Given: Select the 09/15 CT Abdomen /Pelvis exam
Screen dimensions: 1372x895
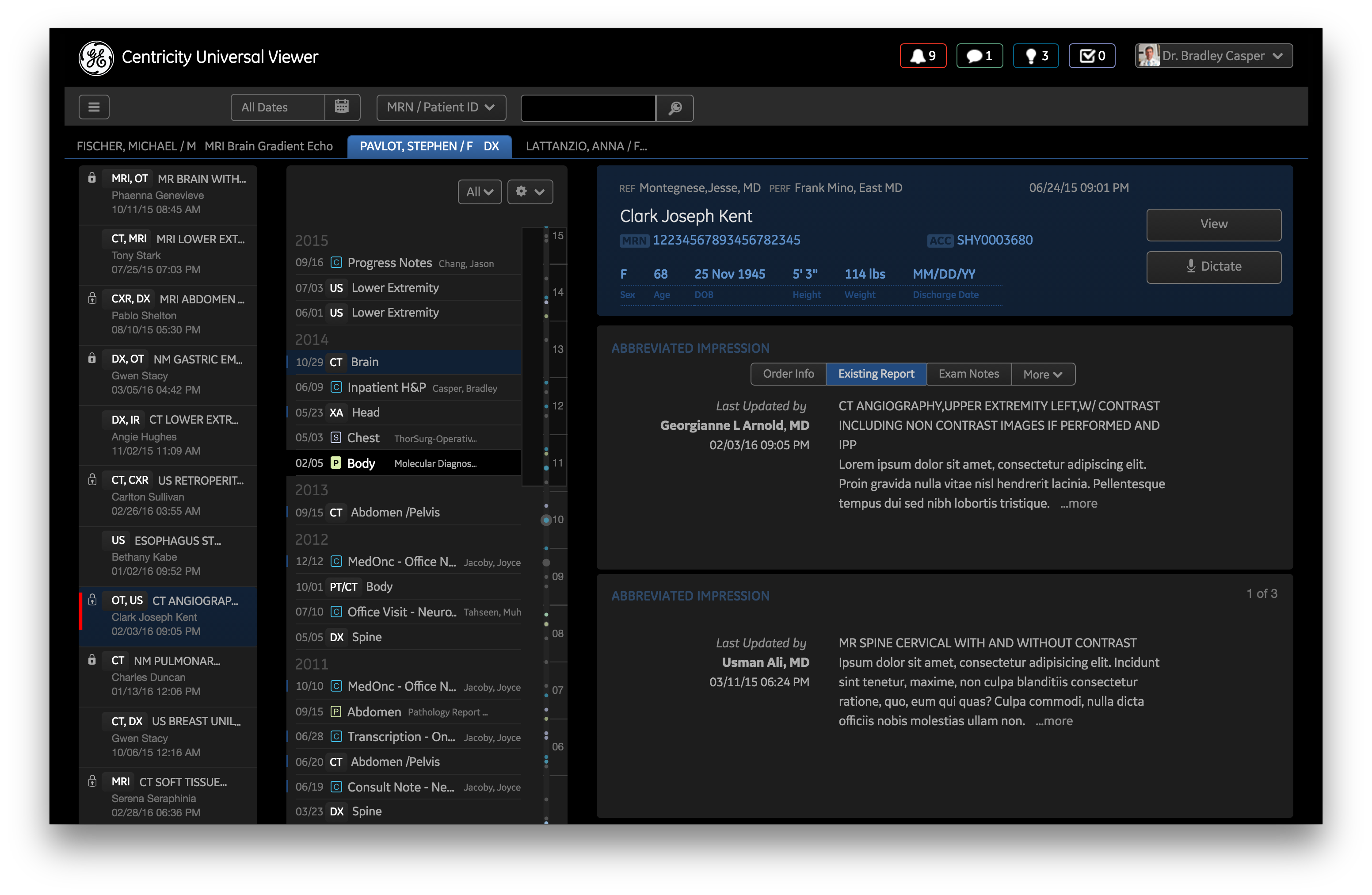Looking at the screenshot, I should (x=404, y=512).
